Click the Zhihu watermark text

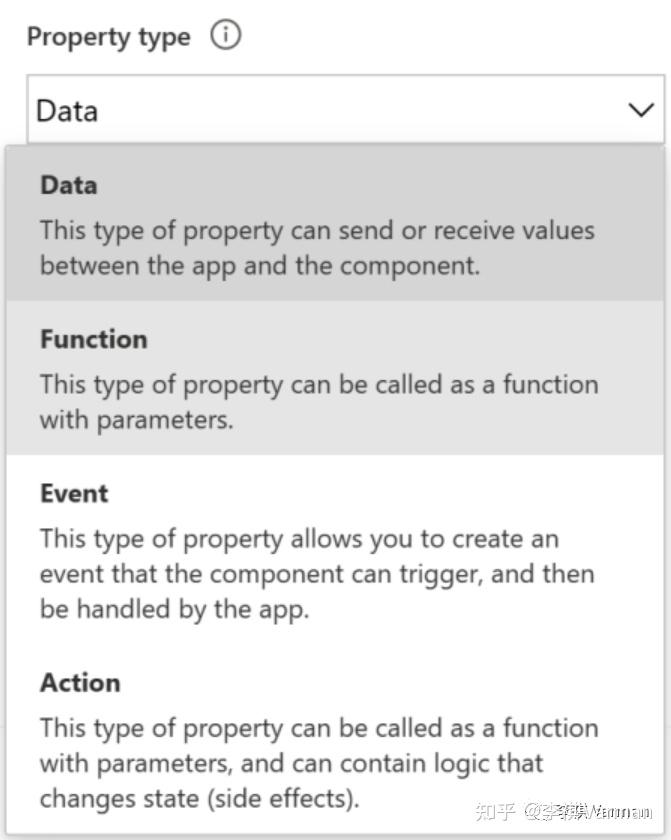point(563,812)
